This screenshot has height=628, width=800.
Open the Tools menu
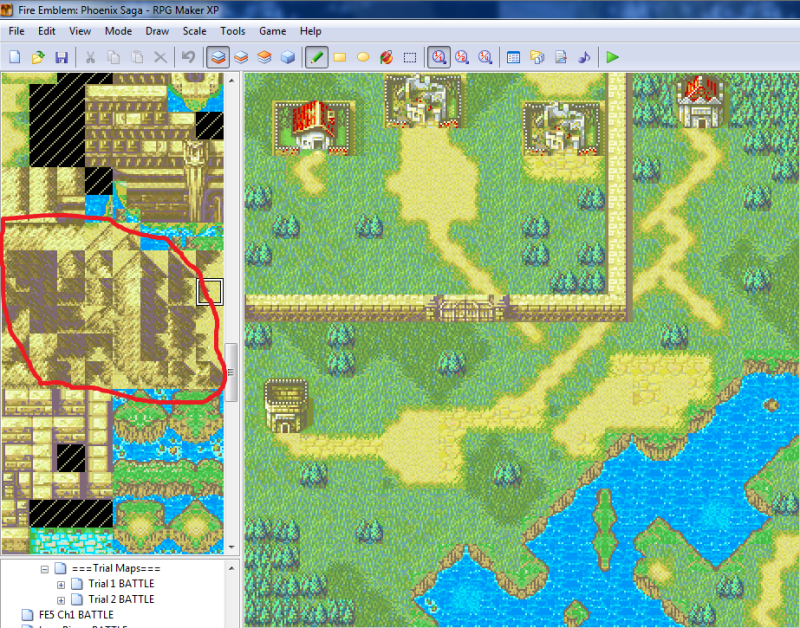pos(233,31)
